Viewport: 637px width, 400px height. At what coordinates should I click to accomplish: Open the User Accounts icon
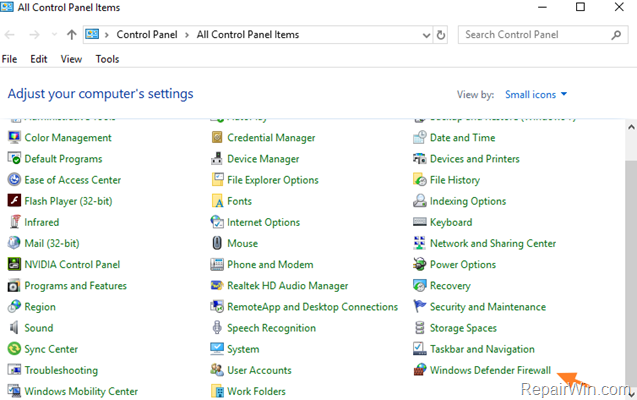(217, 370)
